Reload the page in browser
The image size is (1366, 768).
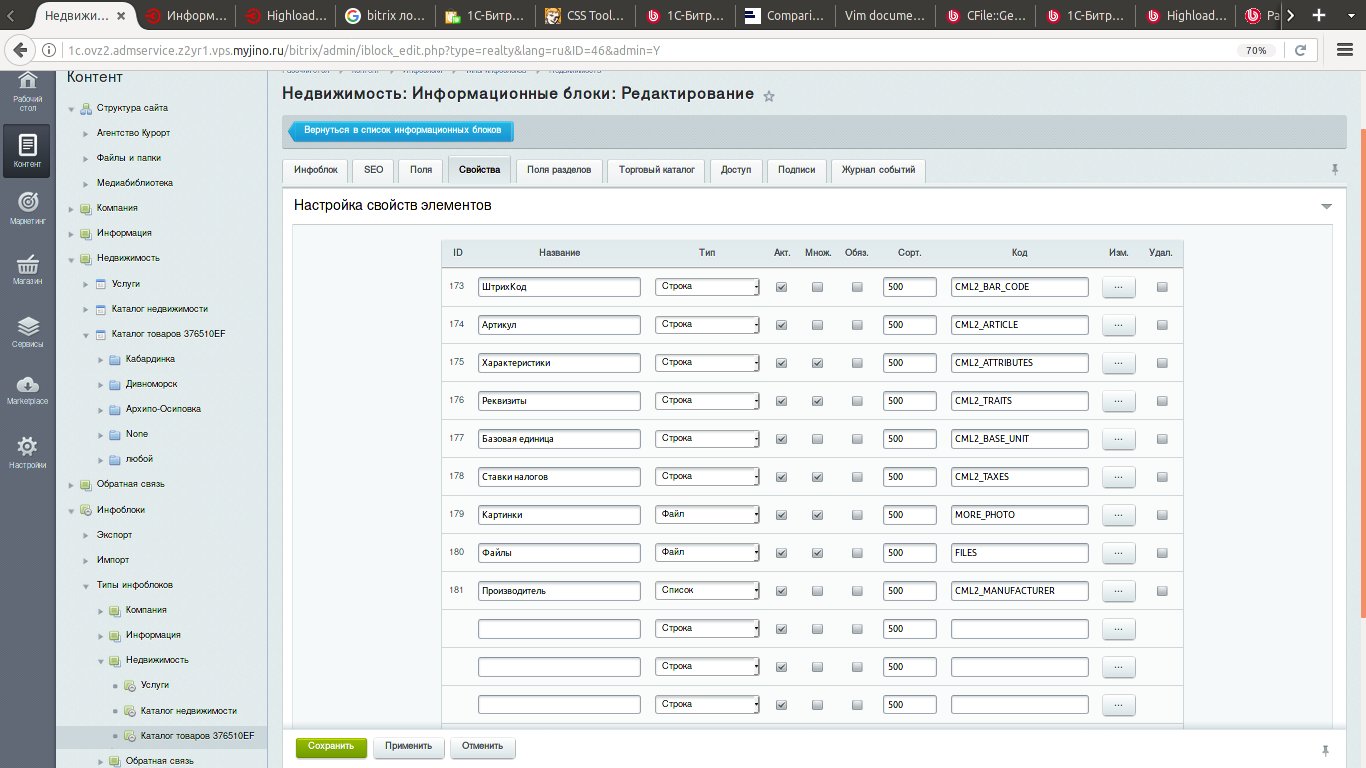click(1300, 50)
